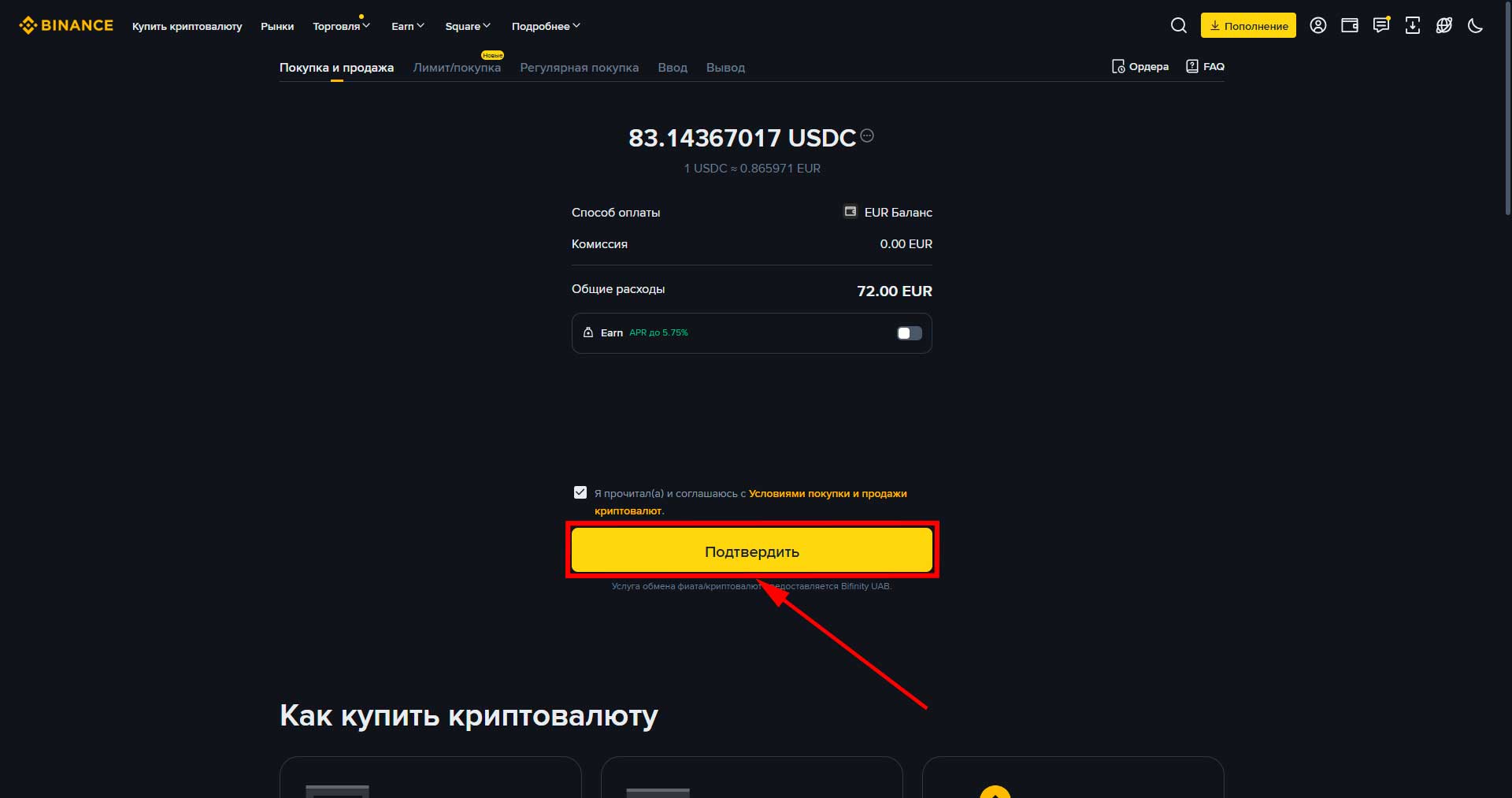The image size is (1512, 798).
Task: Click the FAQ question icon
Action: click(1192, 66)
